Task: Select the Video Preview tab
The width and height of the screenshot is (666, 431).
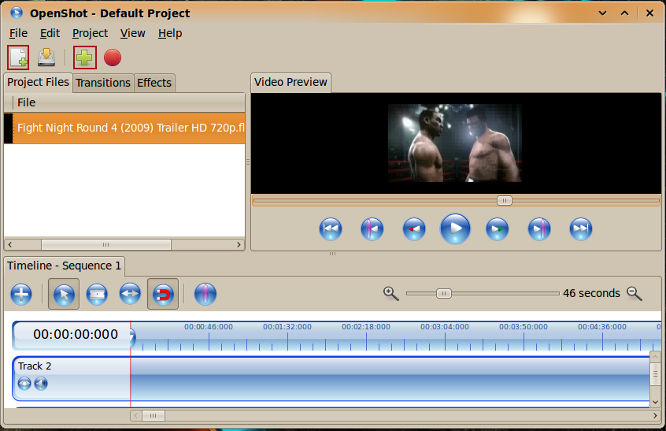Action: [x=291, y=82]
